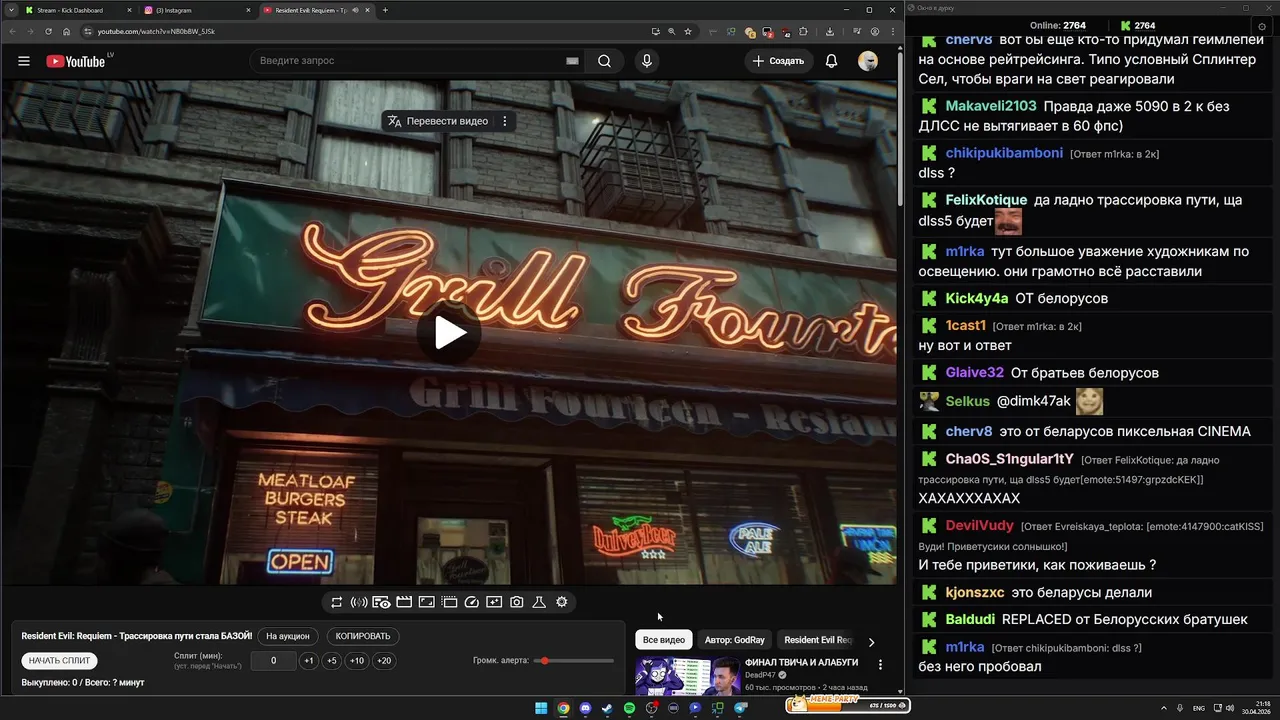The width and height of the screenshot is (1280, 720).
Task: Toggle the eye visibility icon in player toolbar
Action: (x=381, y=602)
